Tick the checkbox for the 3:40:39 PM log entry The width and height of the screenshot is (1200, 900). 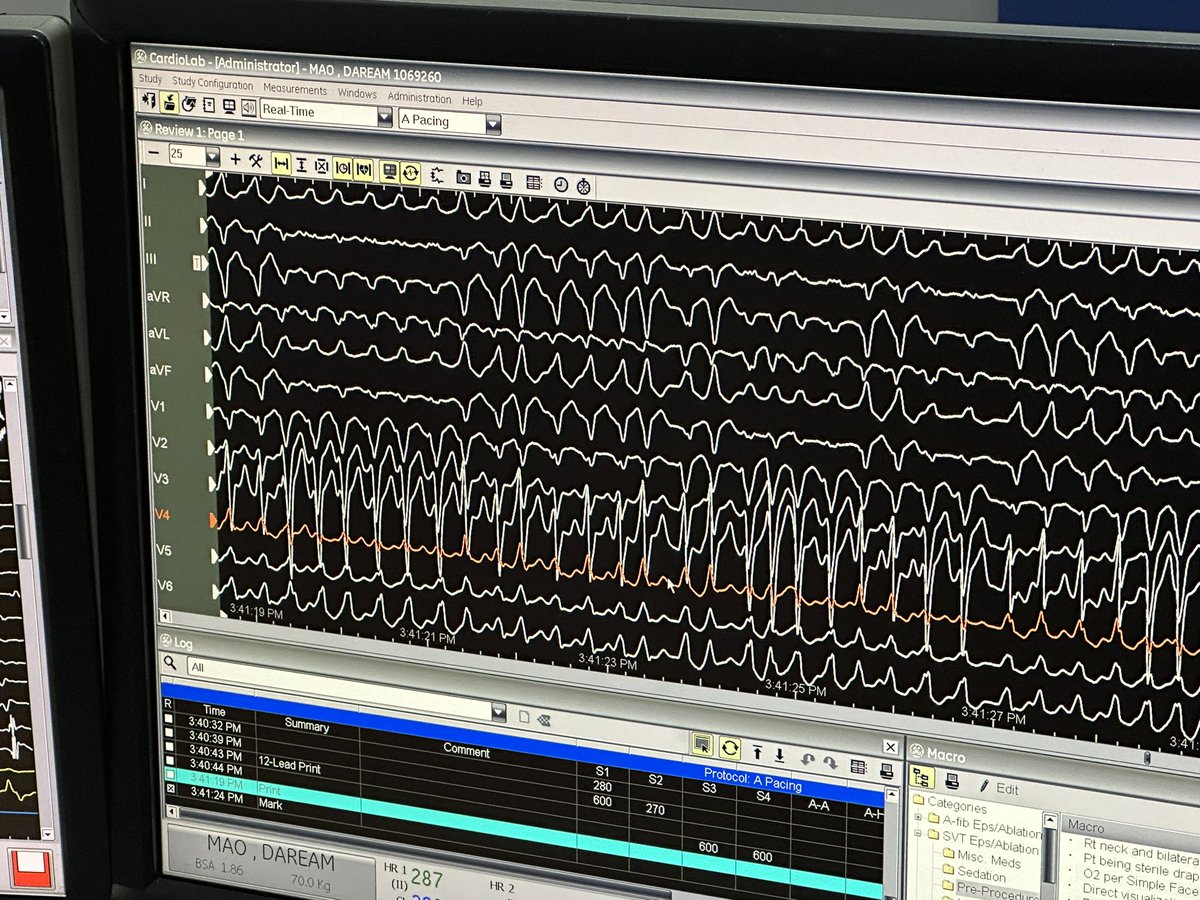click(169, 733)
